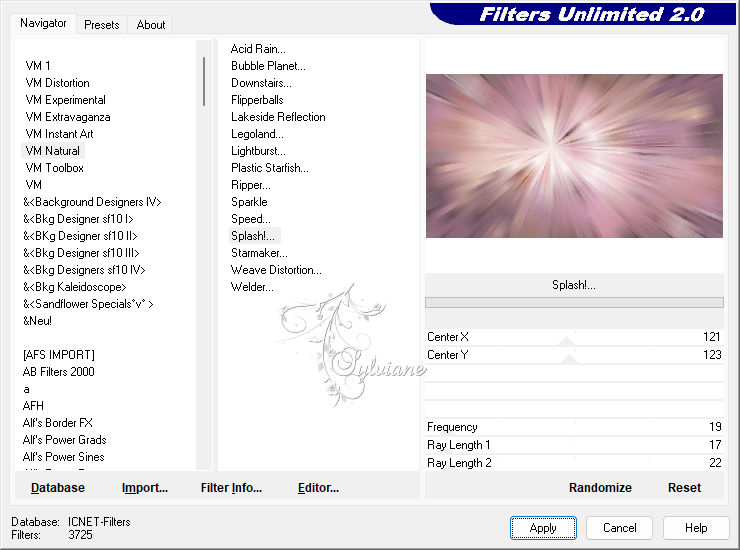Open the Help button

696,528
